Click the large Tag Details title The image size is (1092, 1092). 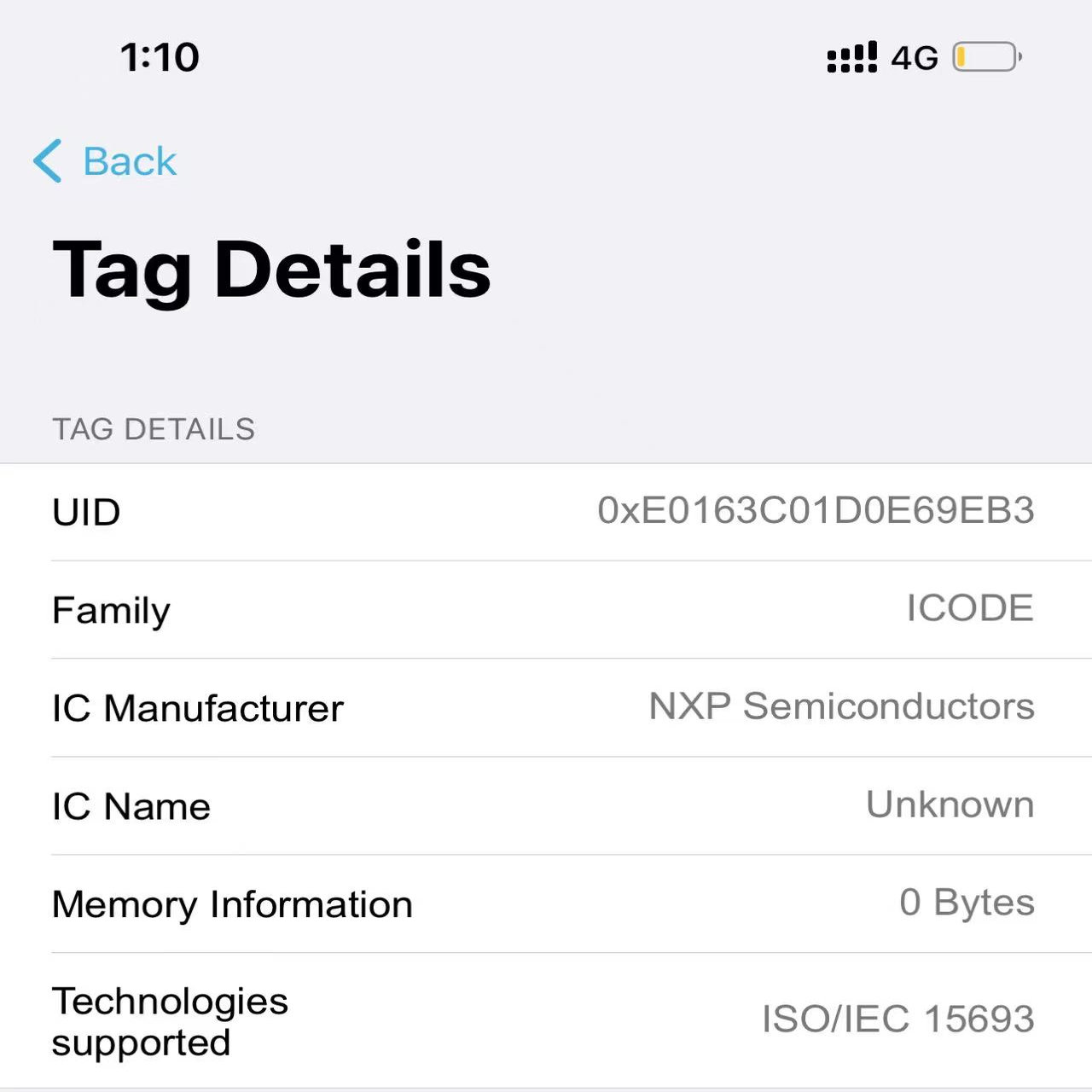271,270
